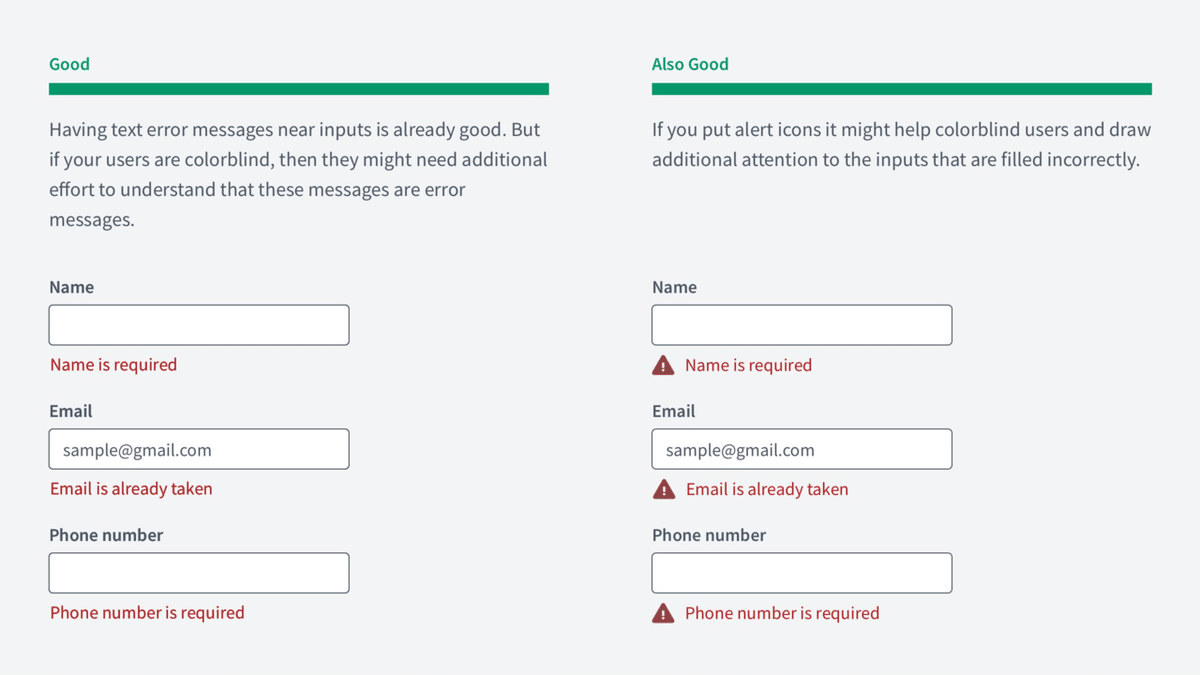Viewport: 1200px width, 675px height.
Task: Click "Name is required" text next to alert icon
Action: point(748,366)
